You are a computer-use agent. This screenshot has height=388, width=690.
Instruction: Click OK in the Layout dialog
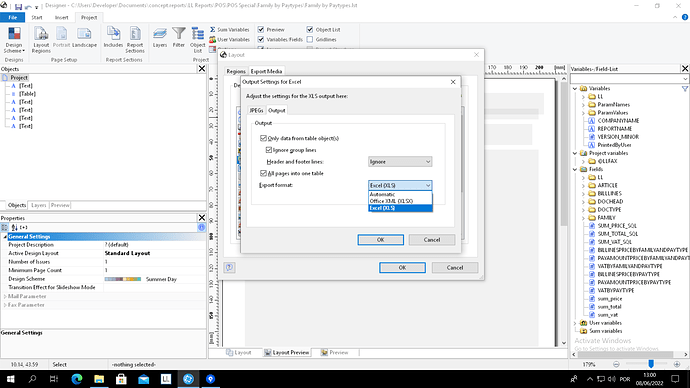click(x=402, y=267)
